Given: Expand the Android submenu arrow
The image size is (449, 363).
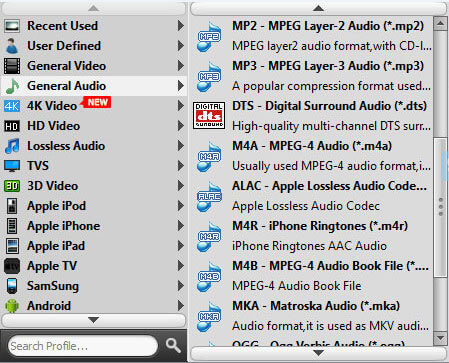Looking at the screenshot, I should [180, 306].
